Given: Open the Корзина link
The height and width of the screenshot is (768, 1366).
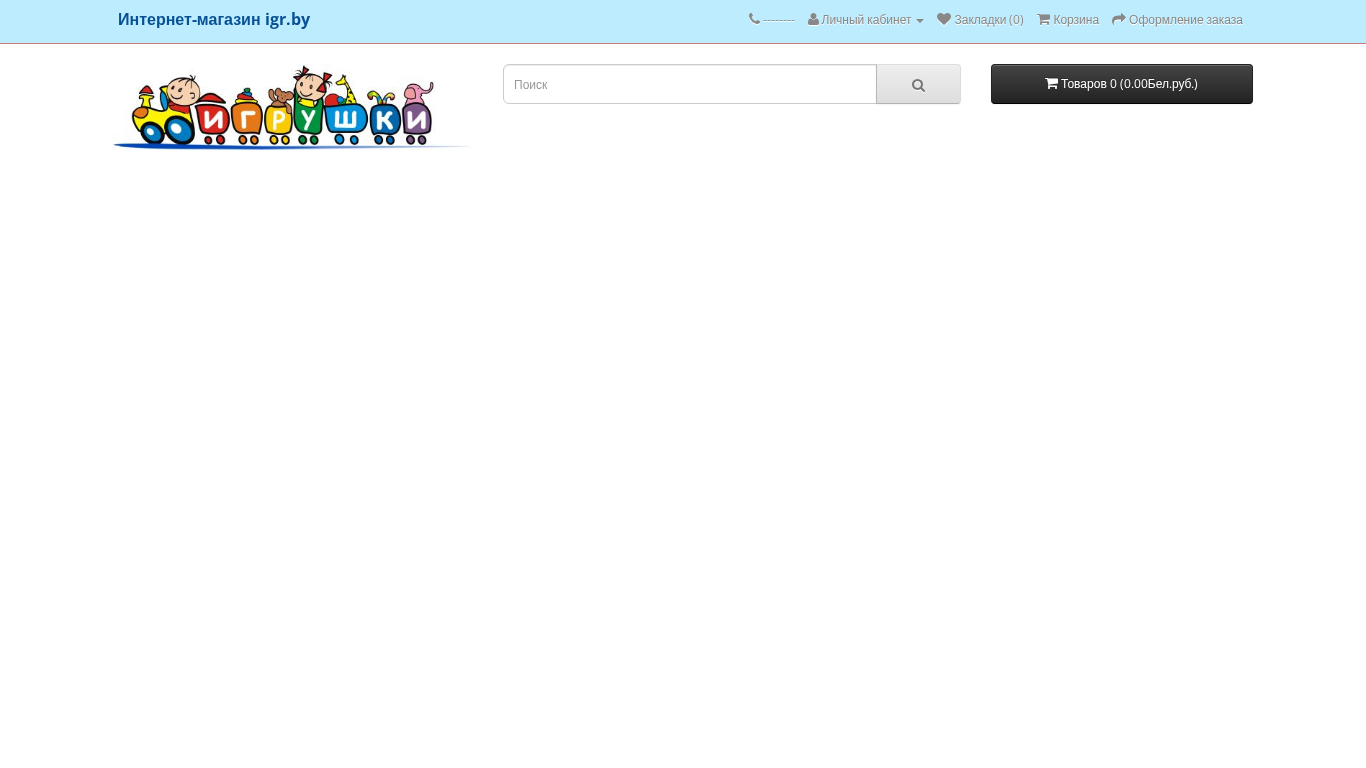Looking at the screenshot, I should (x=1068, y=20).
